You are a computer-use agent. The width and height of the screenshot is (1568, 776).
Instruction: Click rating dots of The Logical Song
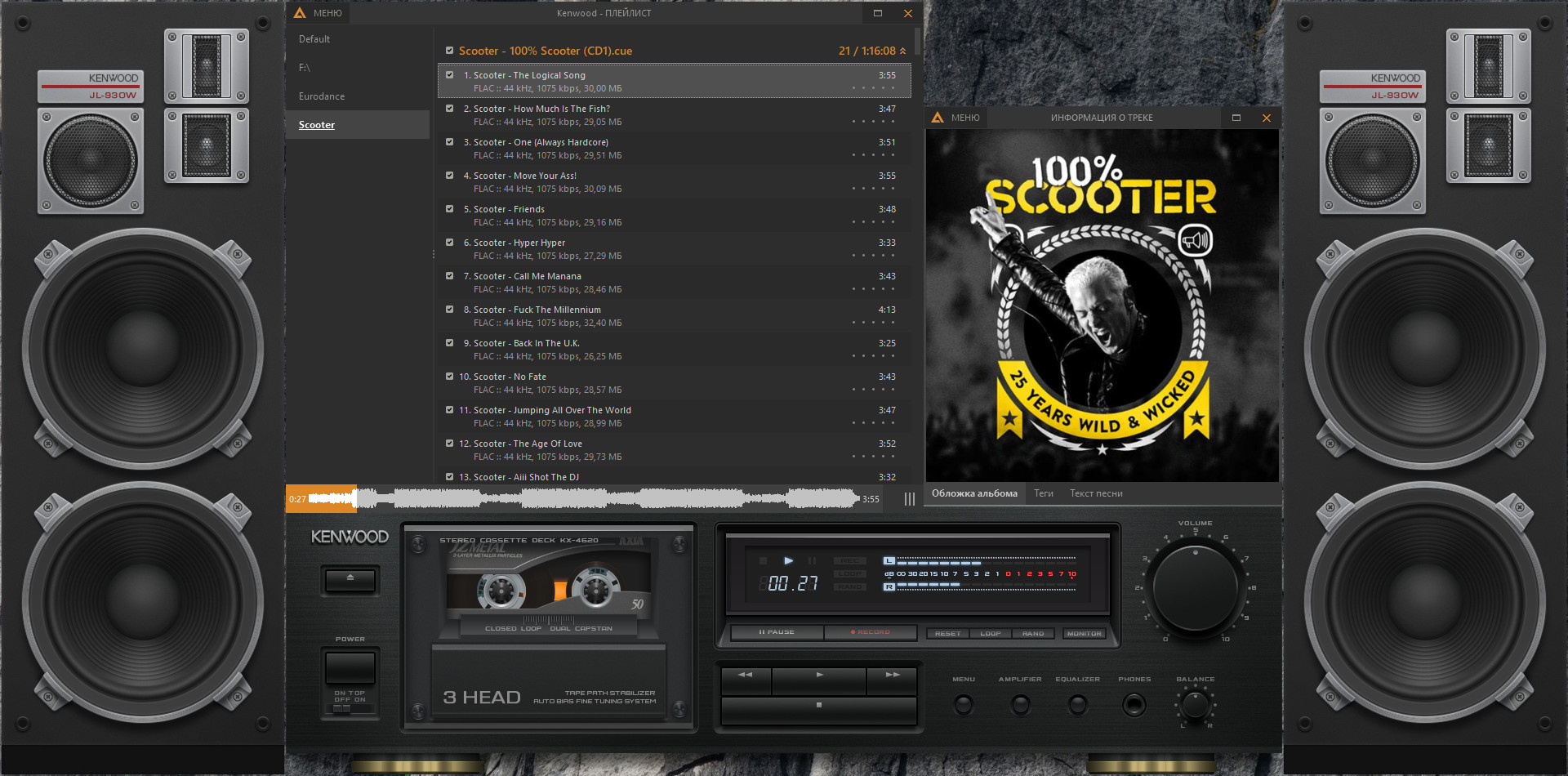tap(873, 88)
